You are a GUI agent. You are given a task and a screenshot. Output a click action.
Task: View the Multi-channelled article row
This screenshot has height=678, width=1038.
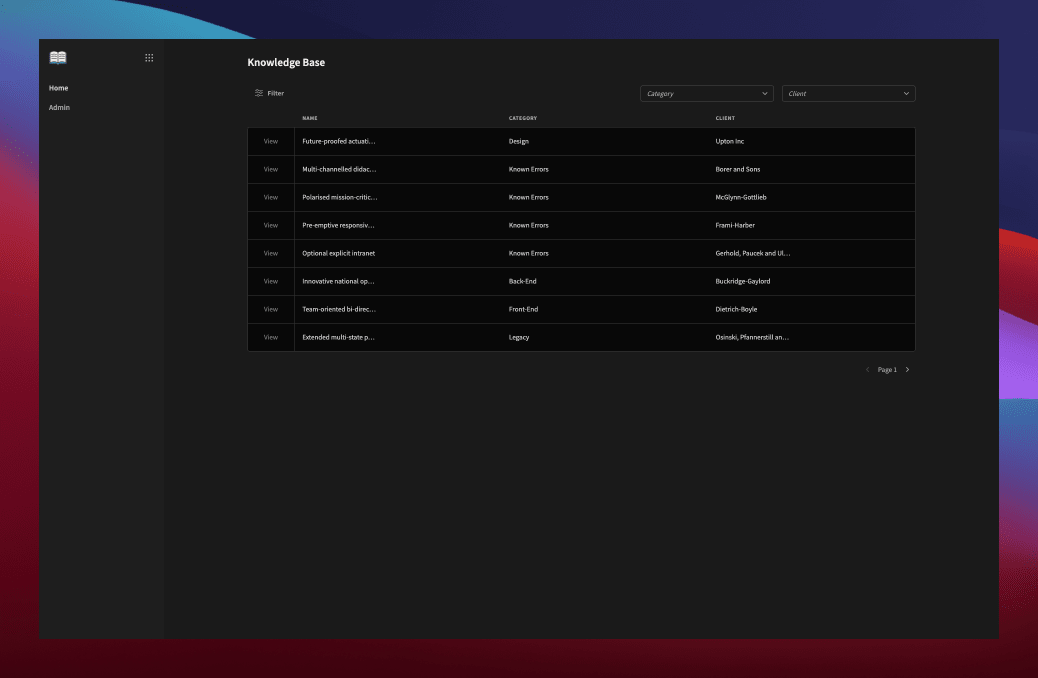(271, 170)
